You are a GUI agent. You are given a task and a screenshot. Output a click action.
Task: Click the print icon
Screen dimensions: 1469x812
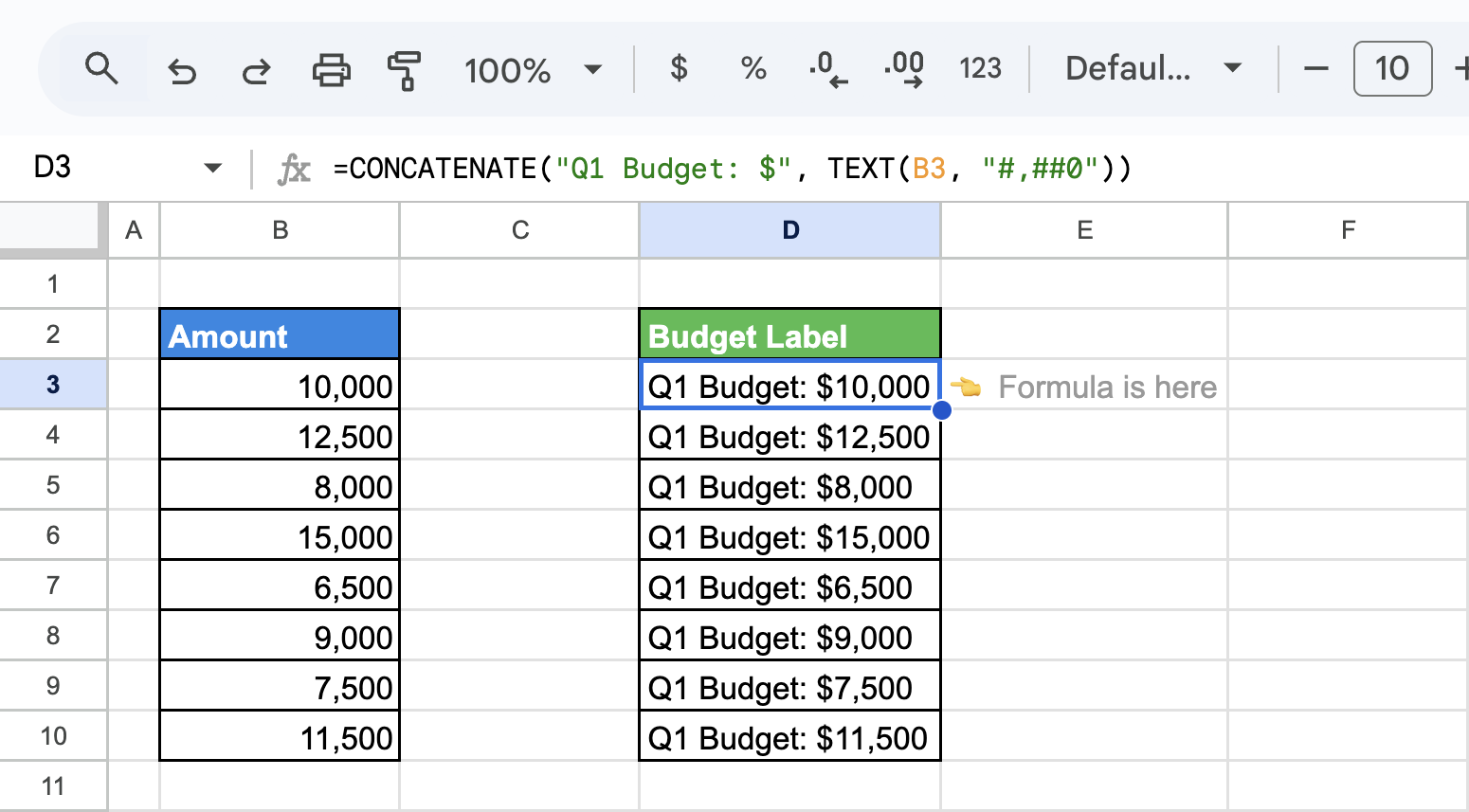coord(331,70)
